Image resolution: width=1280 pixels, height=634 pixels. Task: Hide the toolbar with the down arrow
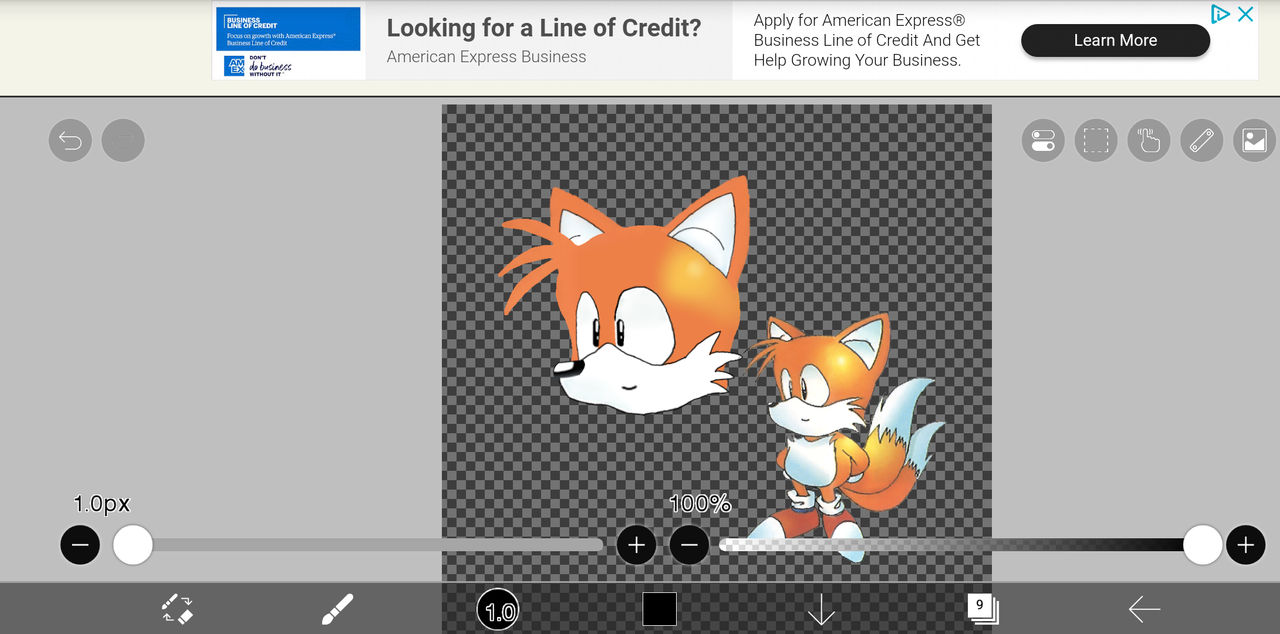click(820, 608)
